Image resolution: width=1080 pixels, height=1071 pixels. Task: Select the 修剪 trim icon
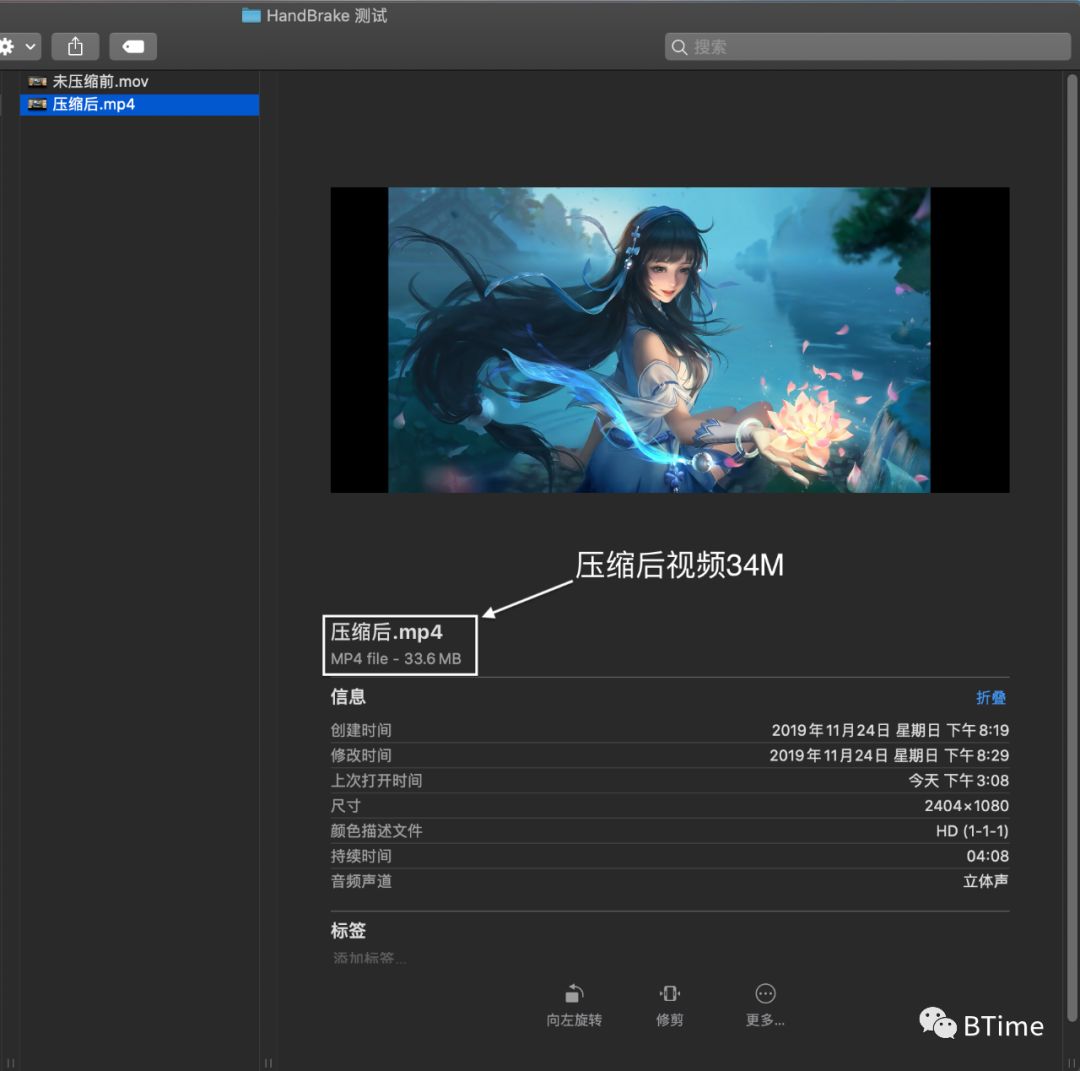[668, 993]
